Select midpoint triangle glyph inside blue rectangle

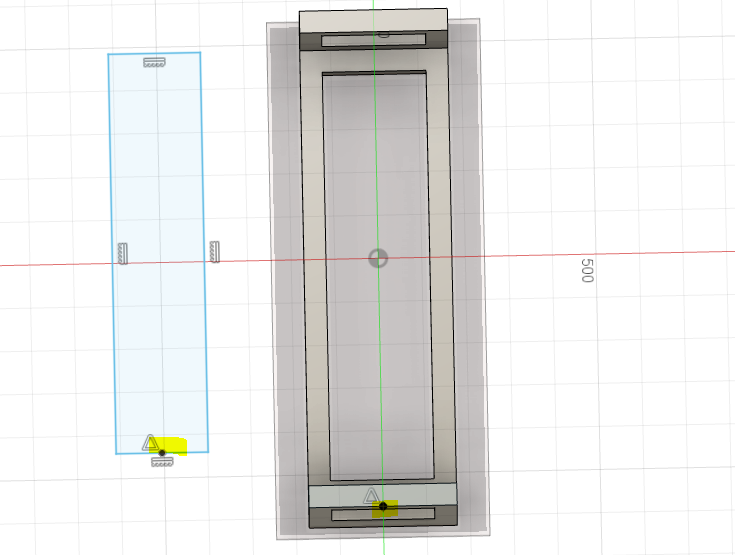[x=150, y=443]
